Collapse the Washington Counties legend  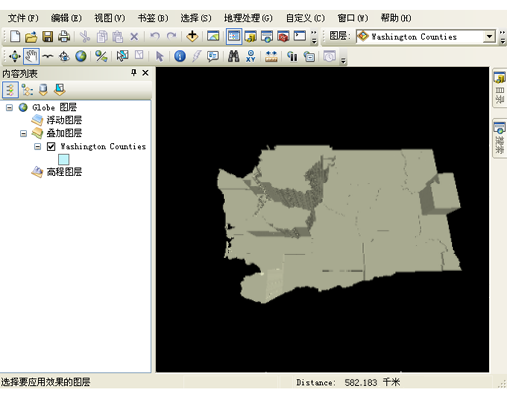(38, 146)
